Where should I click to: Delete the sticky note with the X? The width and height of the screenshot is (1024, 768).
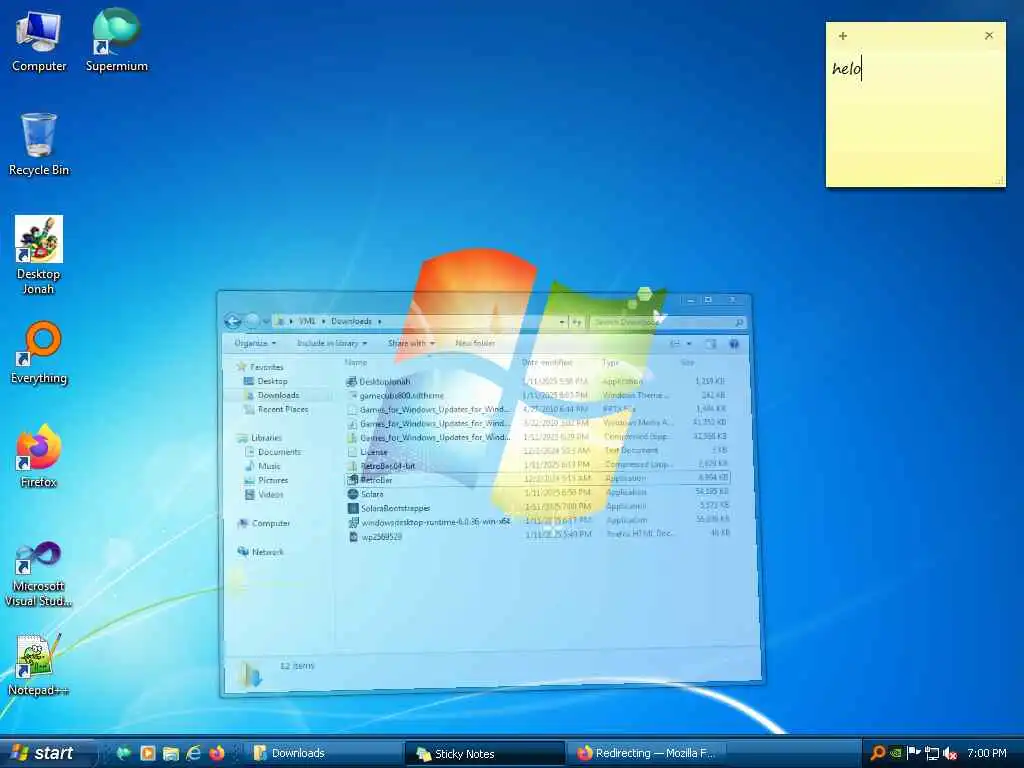989,35
